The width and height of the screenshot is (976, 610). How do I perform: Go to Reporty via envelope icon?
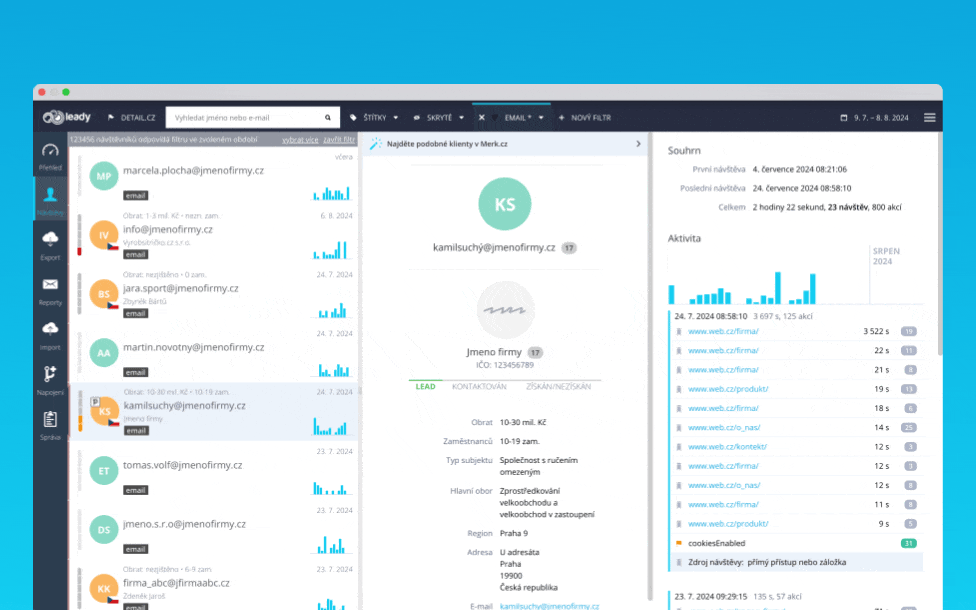point(50,289)
